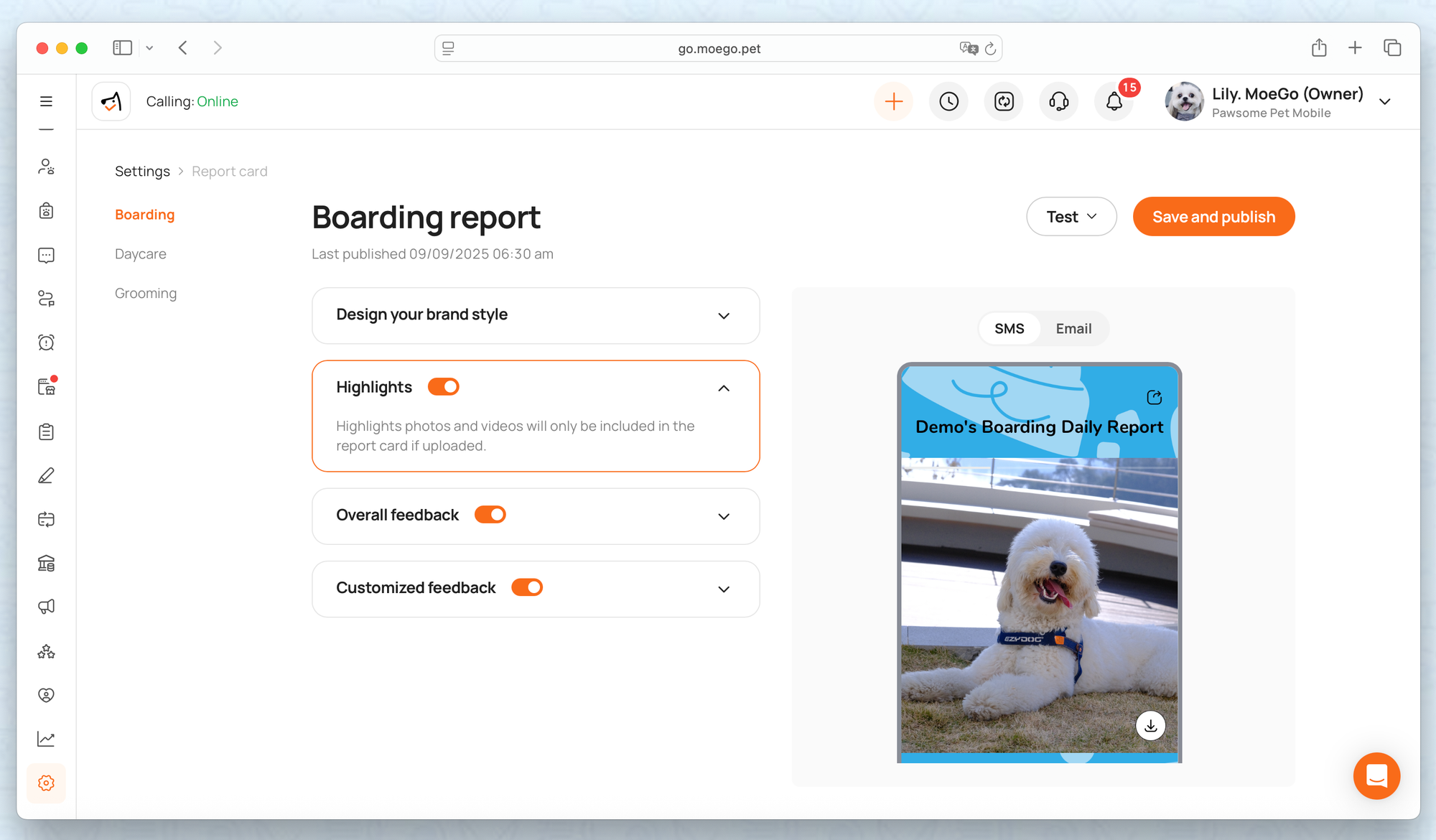This screenshot has height=840, width=1436.
Task: Switch preview to Email tab
Action: (1073, 329)
